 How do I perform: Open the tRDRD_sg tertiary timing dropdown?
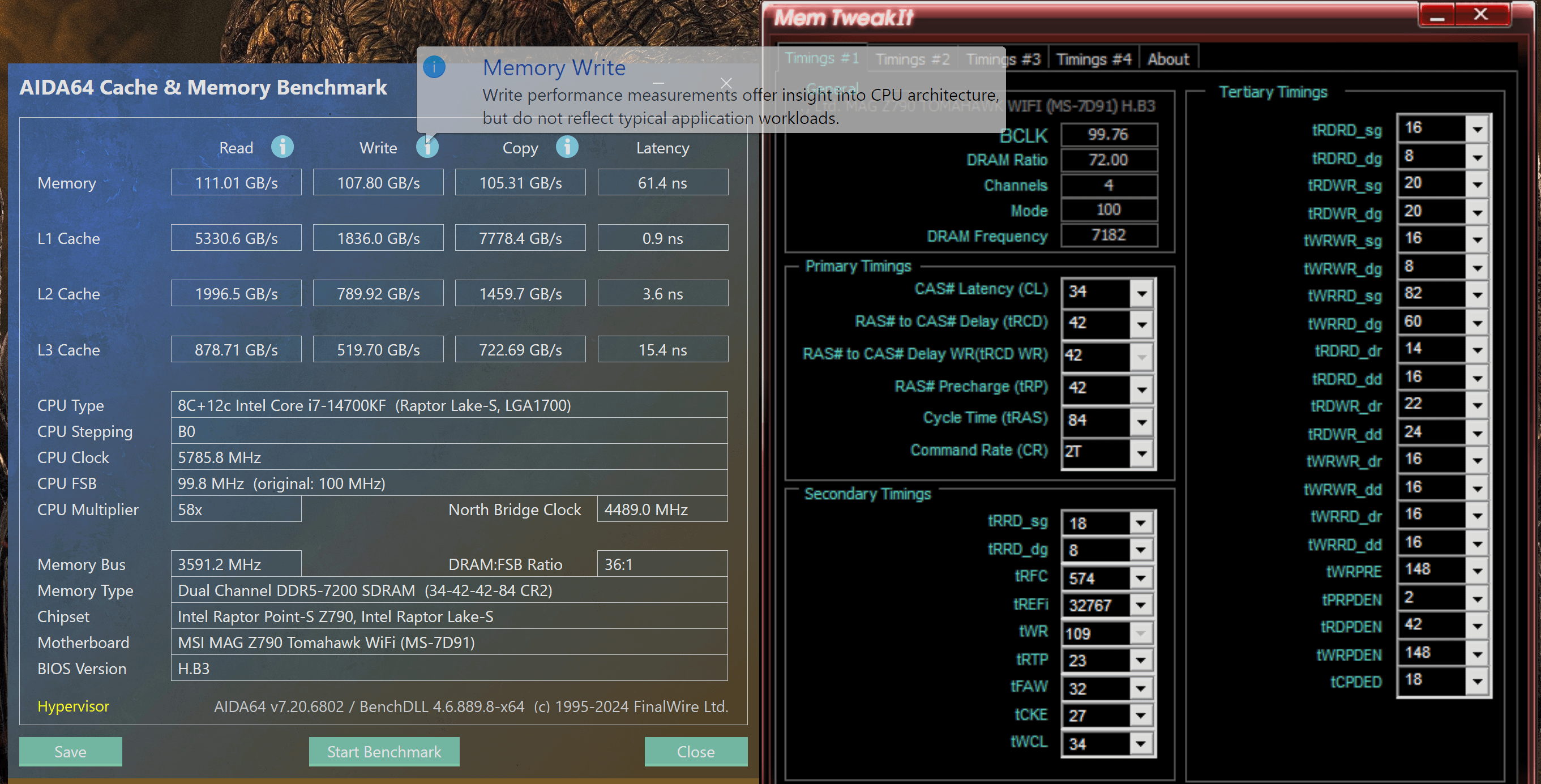(1478, 129)
